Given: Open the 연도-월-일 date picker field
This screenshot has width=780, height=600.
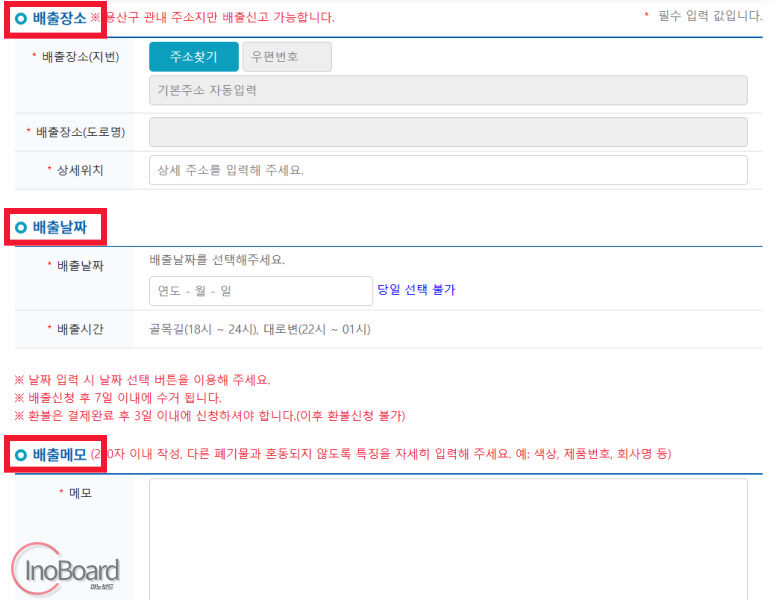Looking at the screenshot, I should (x=261, y=291).
